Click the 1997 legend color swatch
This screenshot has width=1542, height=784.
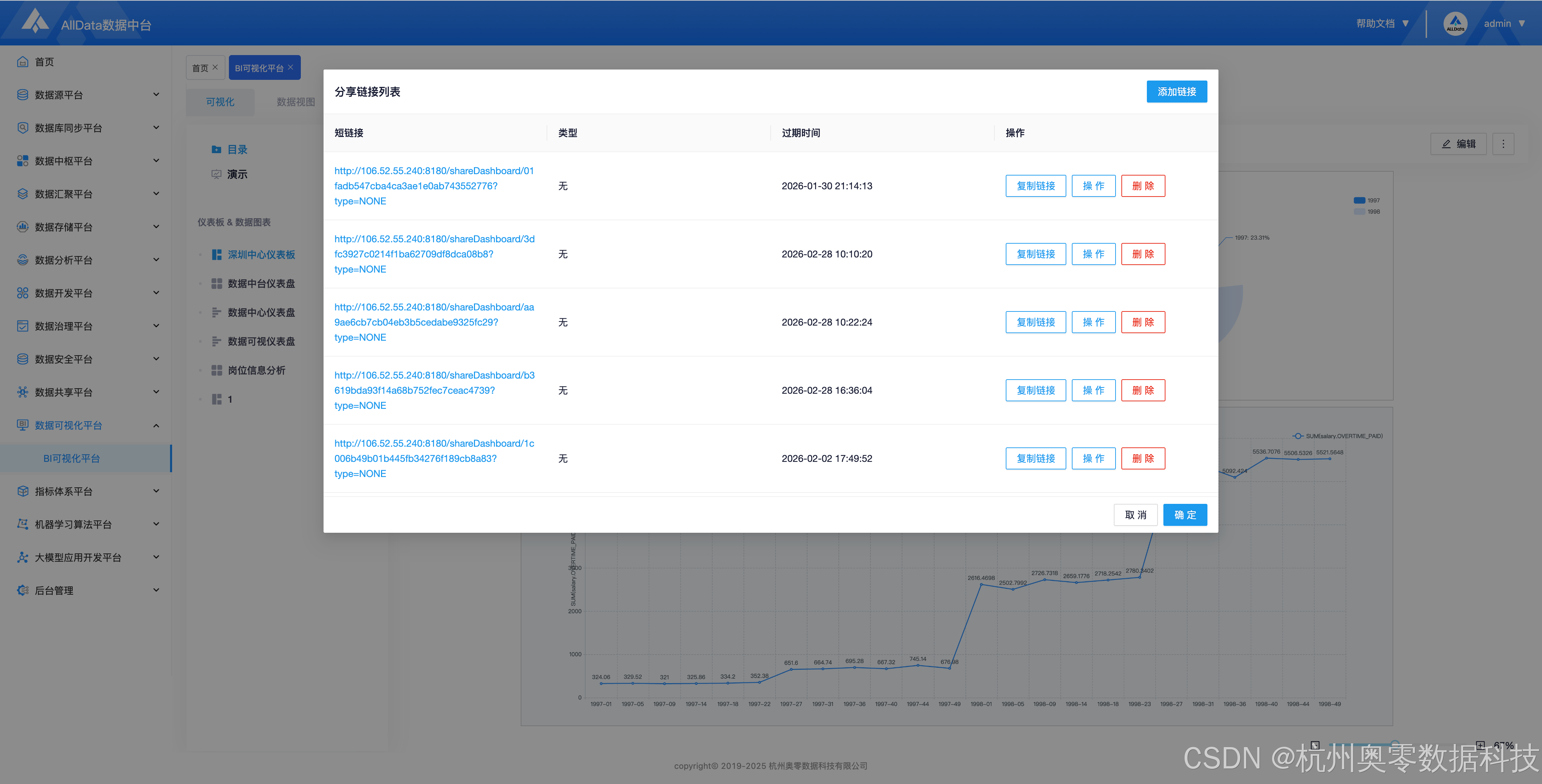[1359, 201]
